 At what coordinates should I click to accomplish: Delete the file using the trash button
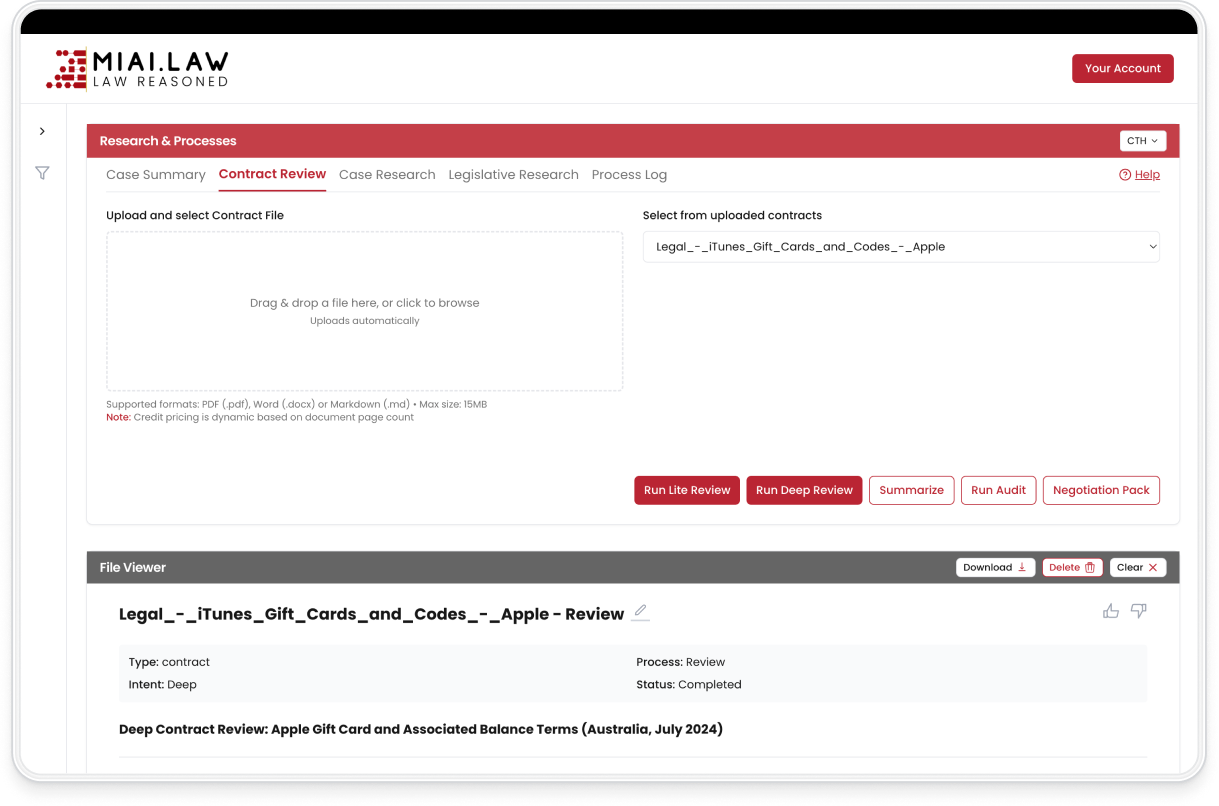point(1072,567)
